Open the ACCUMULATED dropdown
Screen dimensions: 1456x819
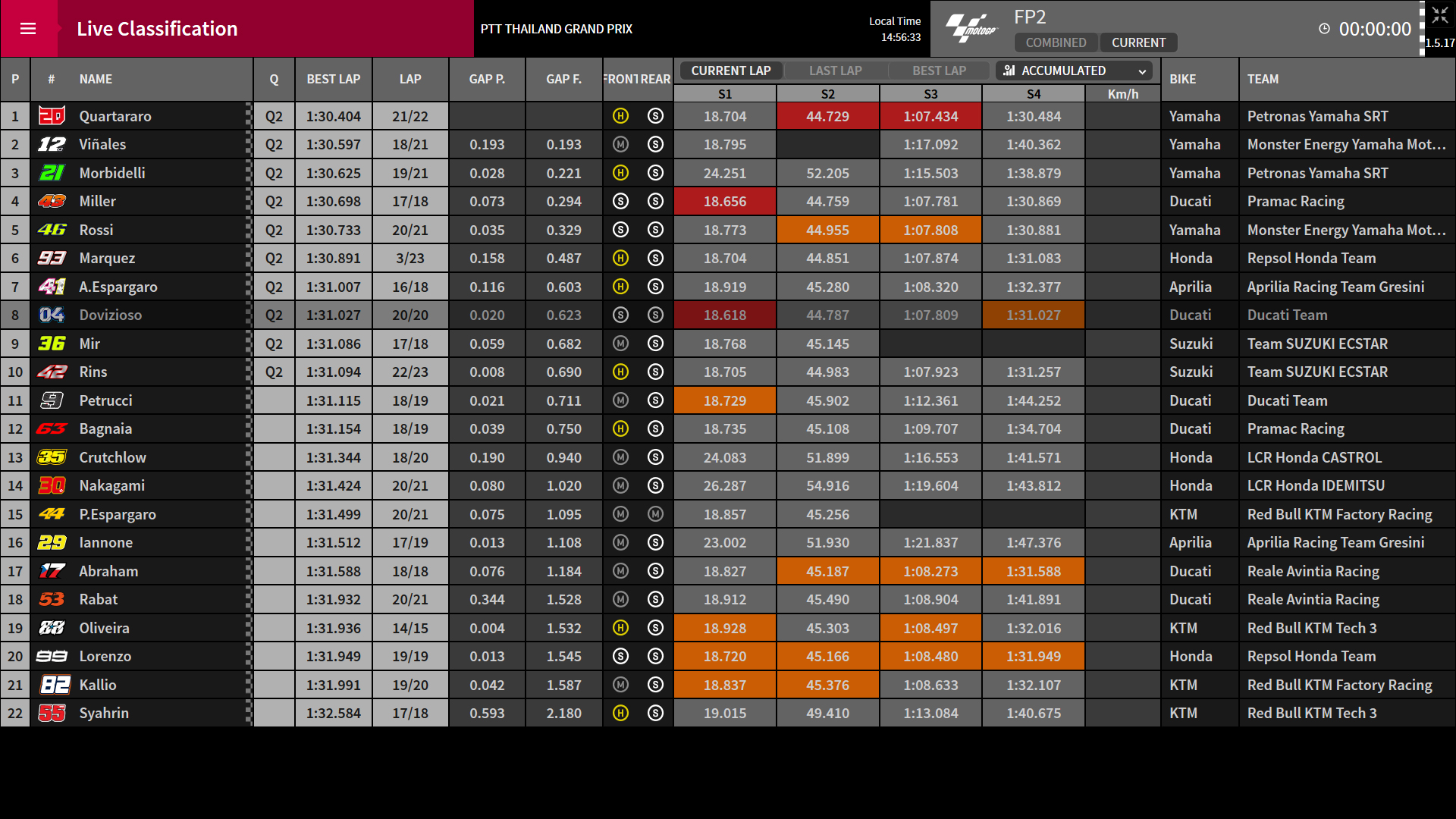pos(1074,71)
